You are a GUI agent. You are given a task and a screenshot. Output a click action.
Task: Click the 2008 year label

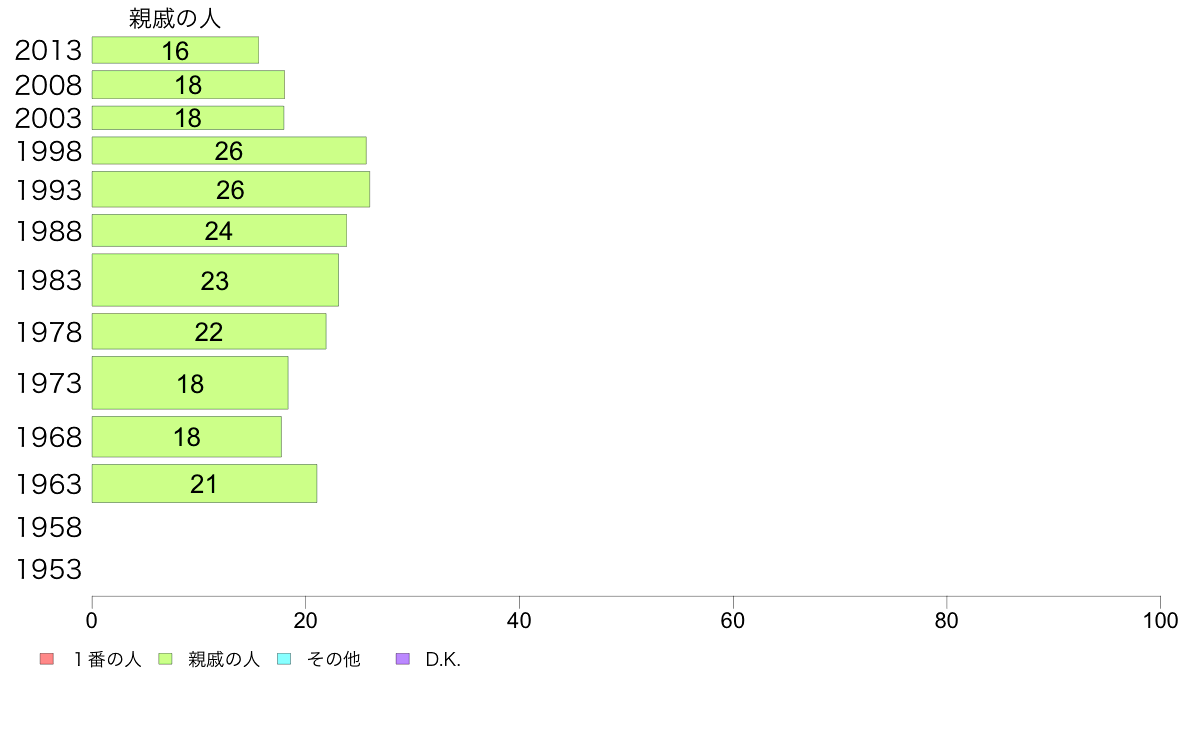[x=49, y=85]
